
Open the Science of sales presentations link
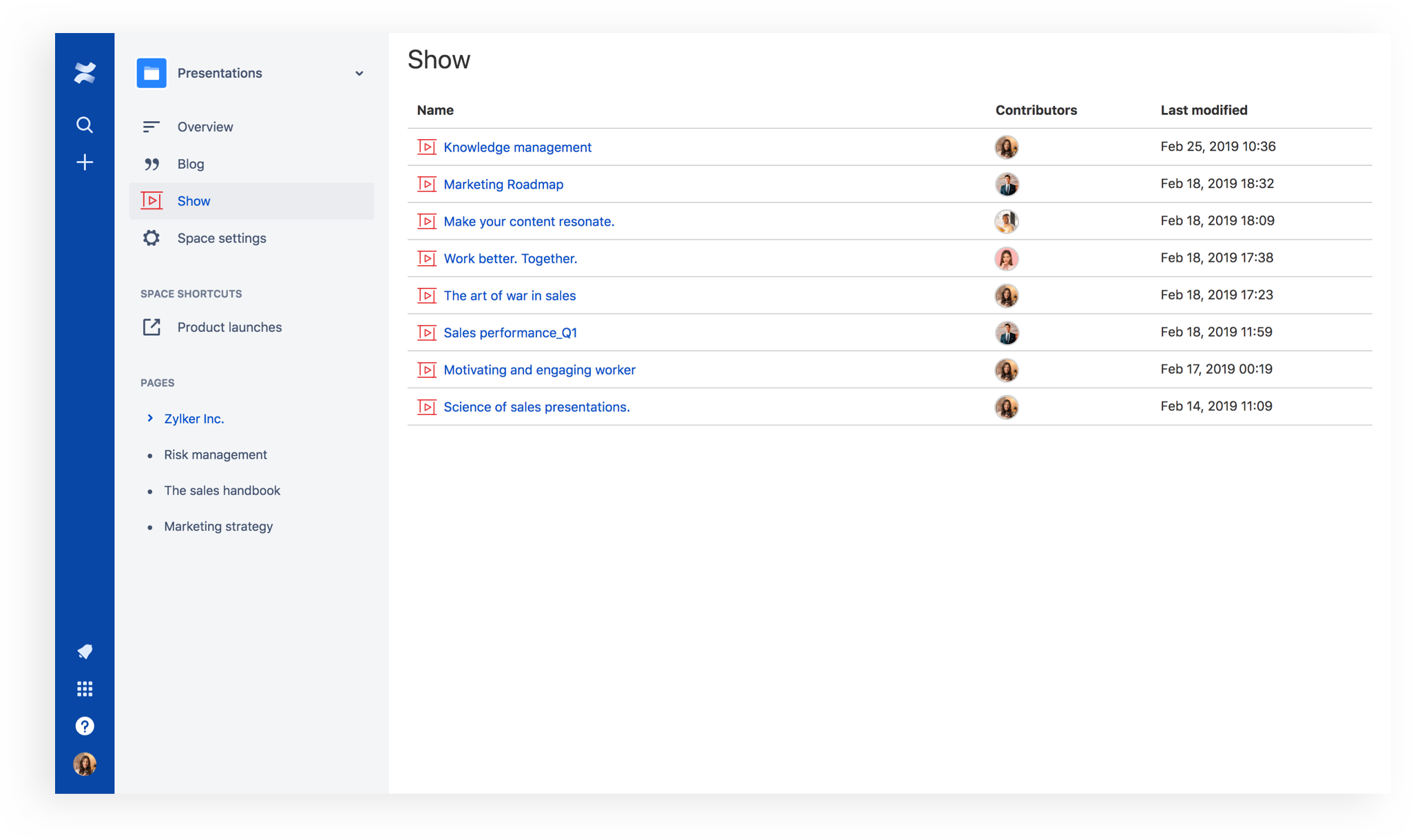(x=536, y=405)
